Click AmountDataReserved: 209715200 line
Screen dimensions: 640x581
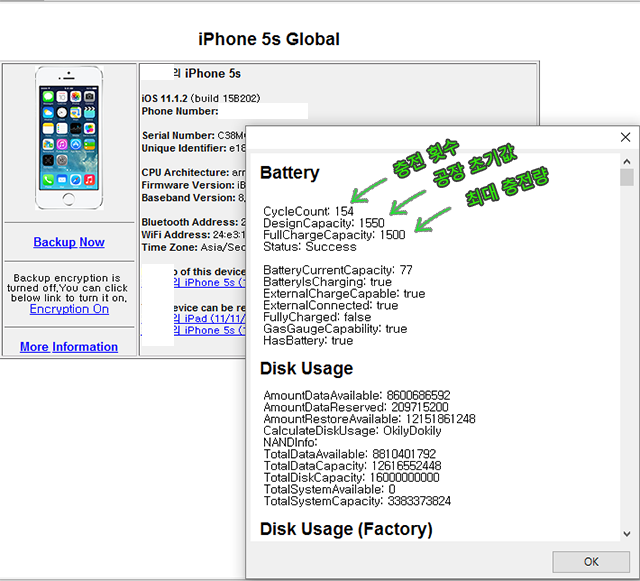356,407
